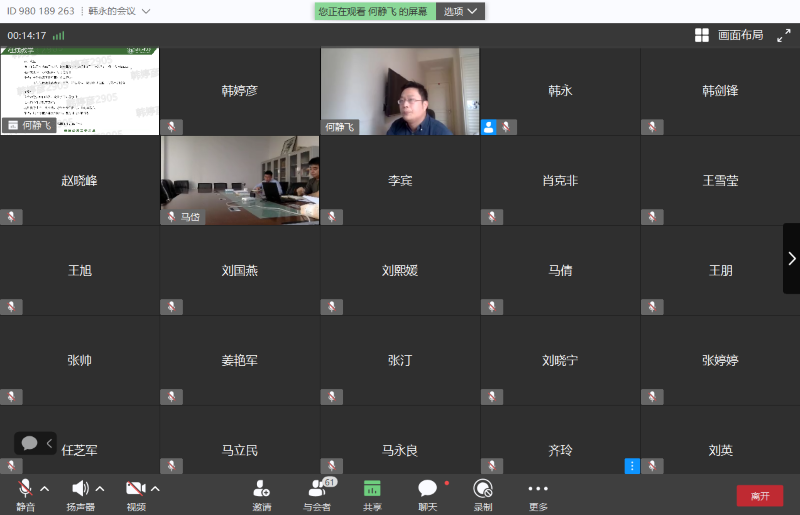Expand the meeting info arrow beside 韩永的会议
The image size is (800, 515).
[x=146, y=12]
